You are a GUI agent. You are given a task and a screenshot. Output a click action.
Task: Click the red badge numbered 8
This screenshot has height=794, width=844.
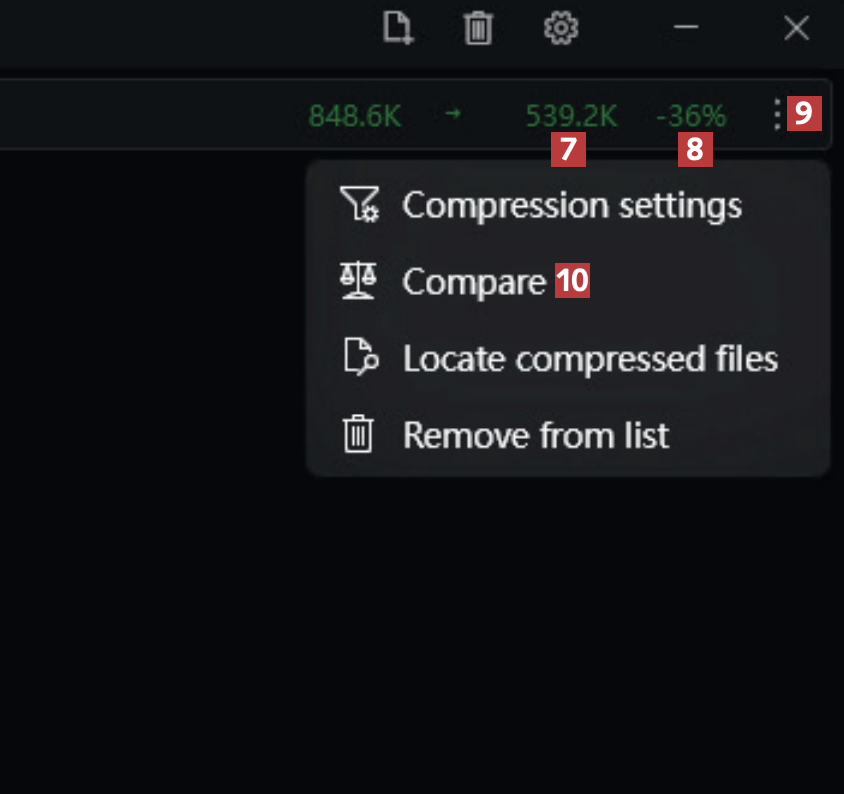[695, 151]
